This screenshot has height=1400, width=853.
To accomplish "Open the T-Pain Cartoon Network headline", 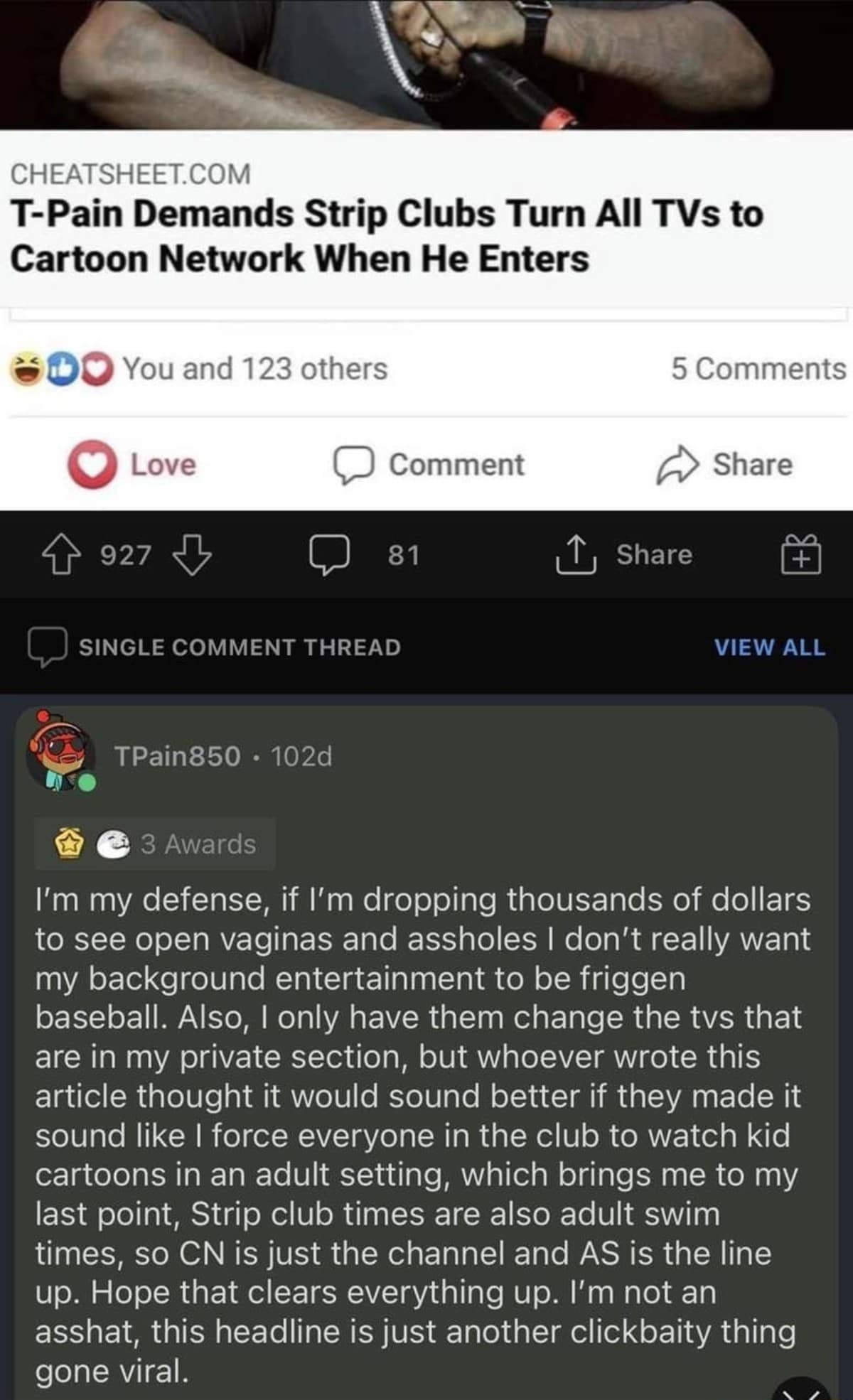I will 387,236.
